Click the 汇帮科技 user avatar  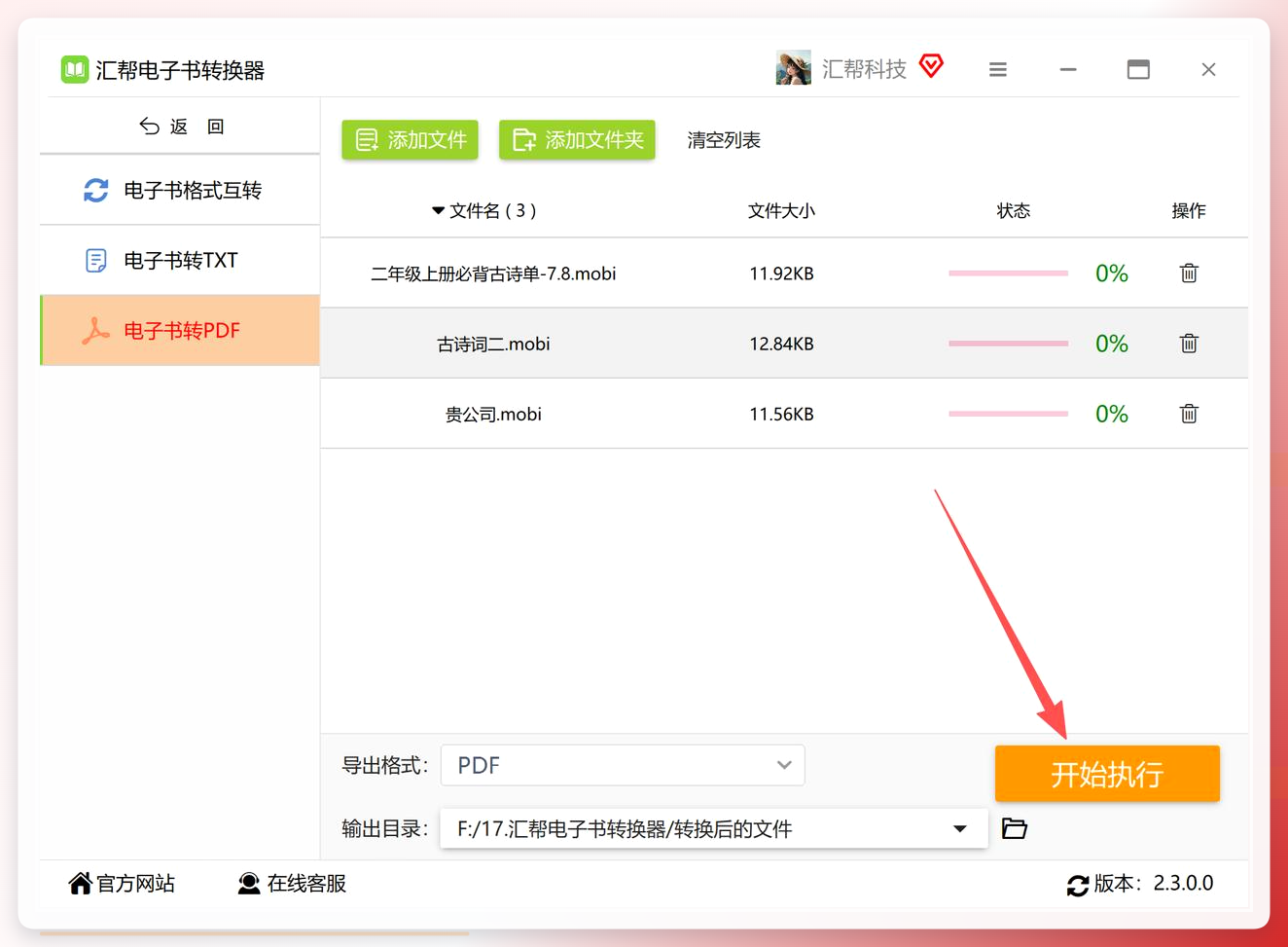793,68
